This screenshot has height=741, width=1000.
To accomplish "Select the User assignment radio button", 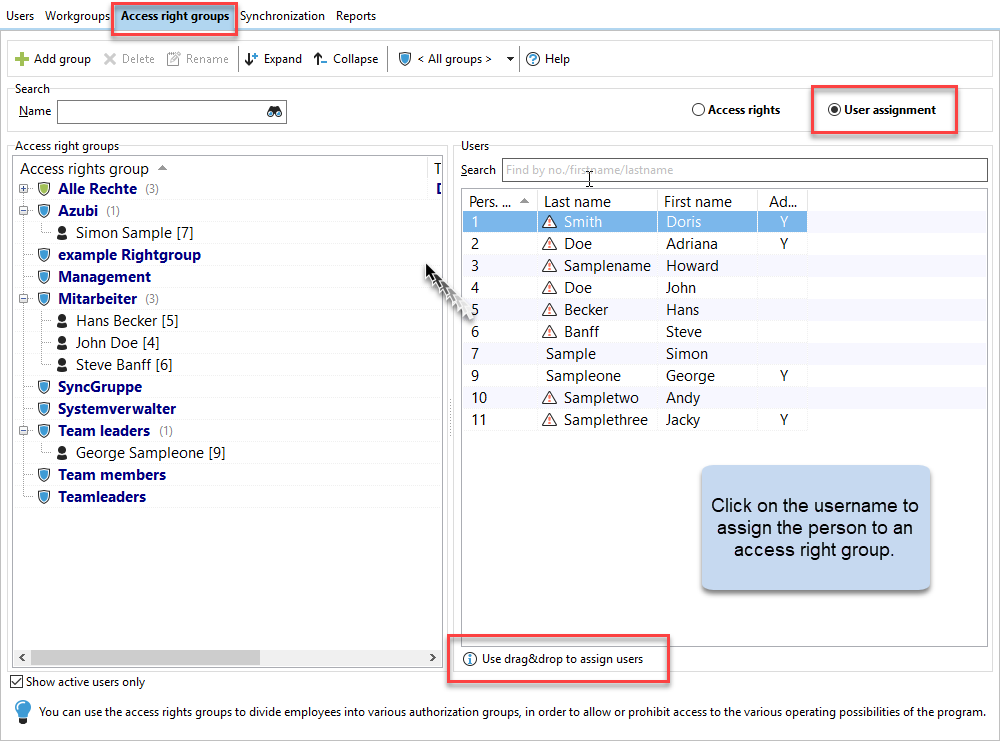I will (x=834, y=110).
